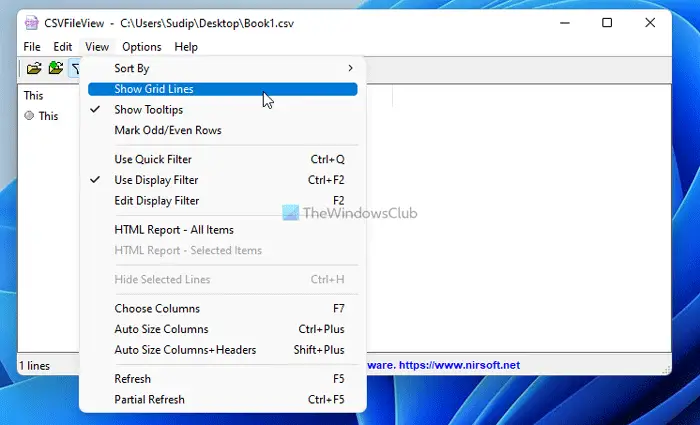Select HTML Report - All Items
This screenshot has width=700, height=425.
223,230
